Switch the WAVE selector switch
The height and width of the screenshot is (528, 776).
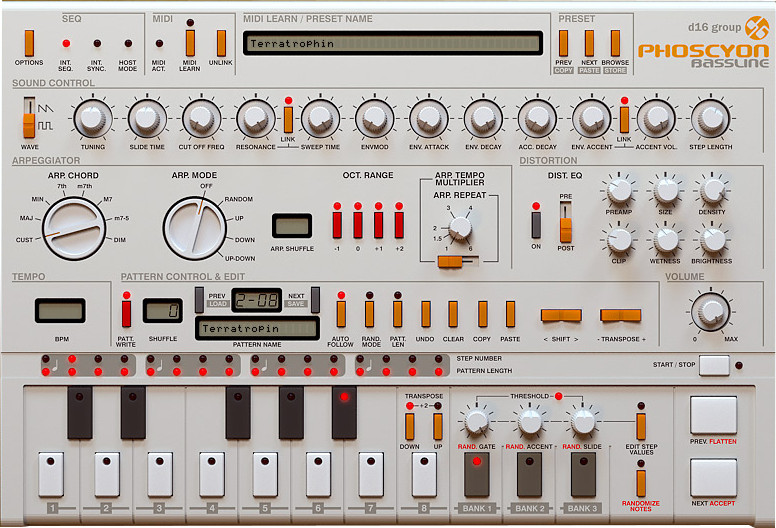point(29,118)
